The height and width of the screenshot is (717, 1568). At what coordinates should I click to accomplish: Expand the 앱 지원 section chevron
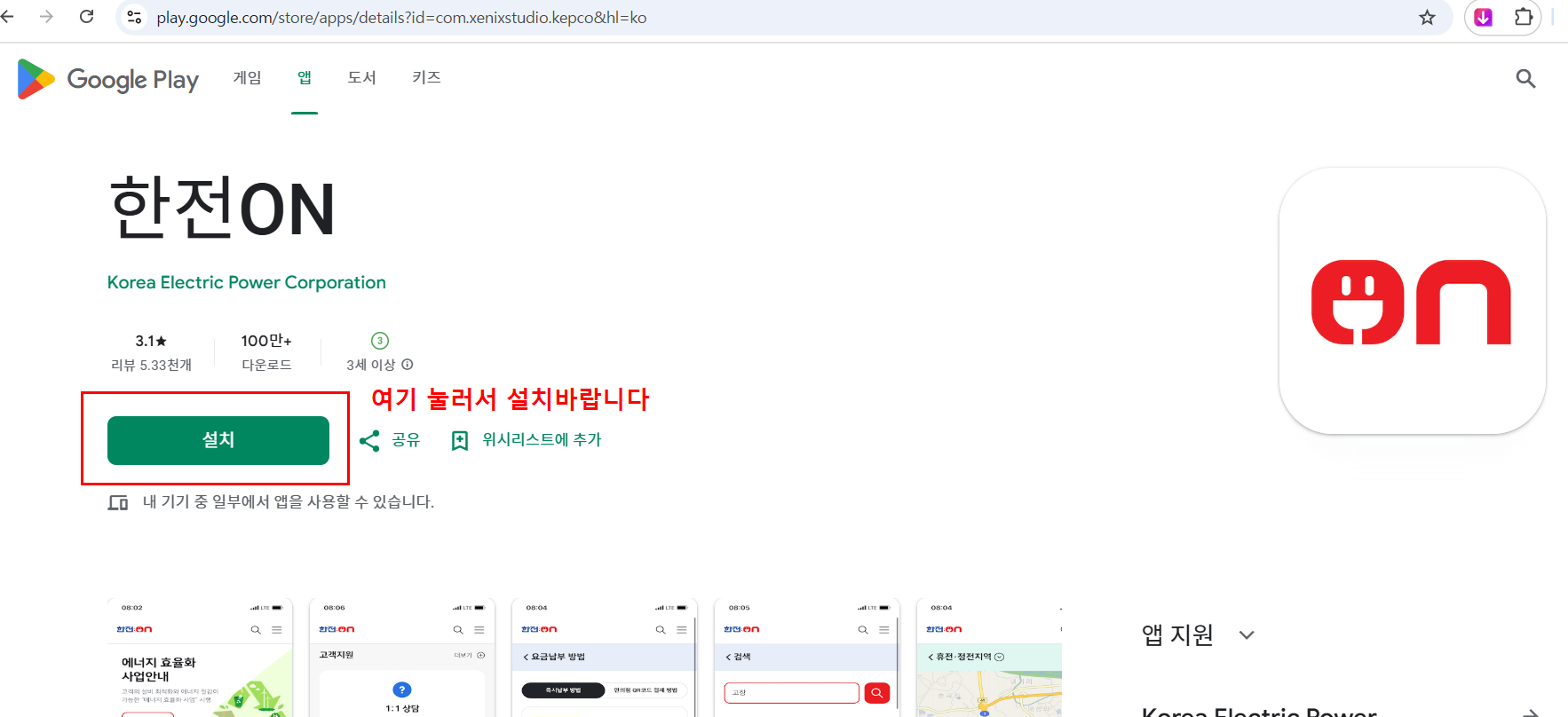pos(1247,635)
